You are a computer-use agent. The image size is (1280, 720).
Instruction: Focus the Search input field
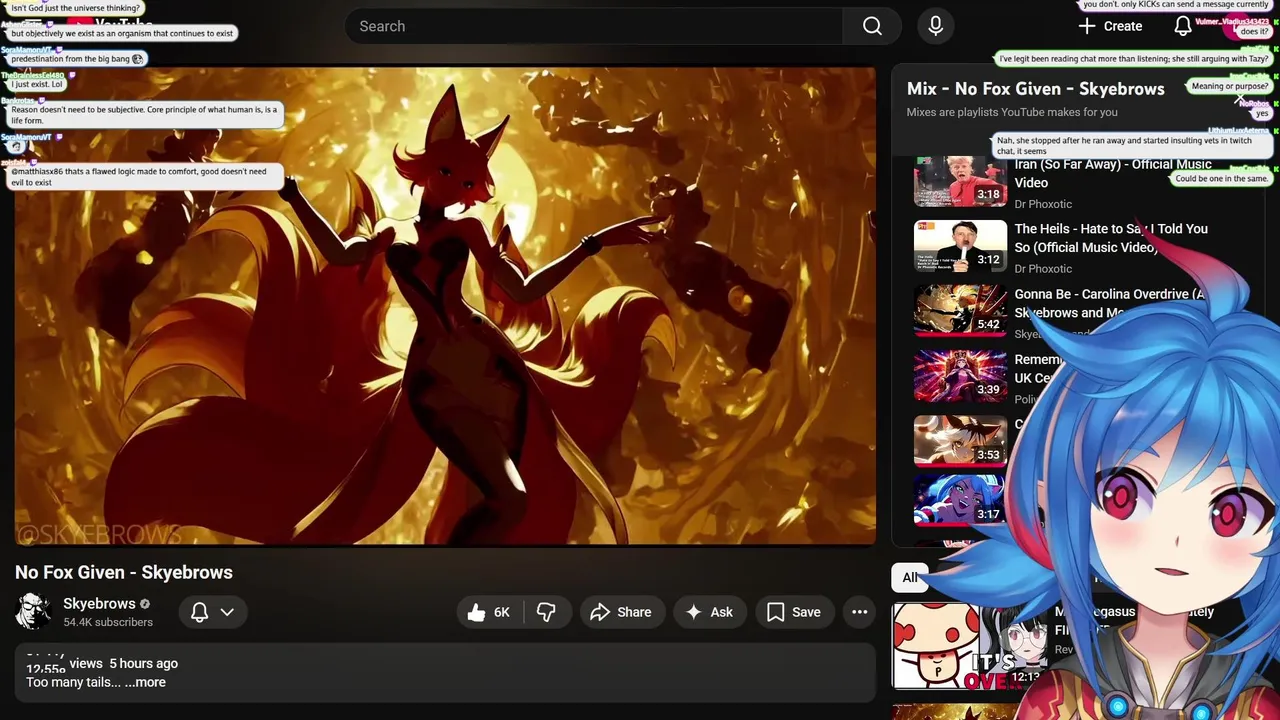click(594, 26)
